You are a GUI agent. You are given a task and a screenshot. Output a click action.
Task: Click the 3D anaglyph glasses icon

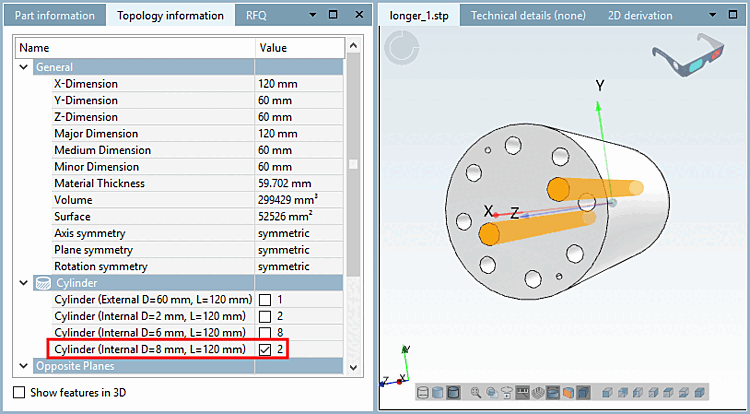688,54
